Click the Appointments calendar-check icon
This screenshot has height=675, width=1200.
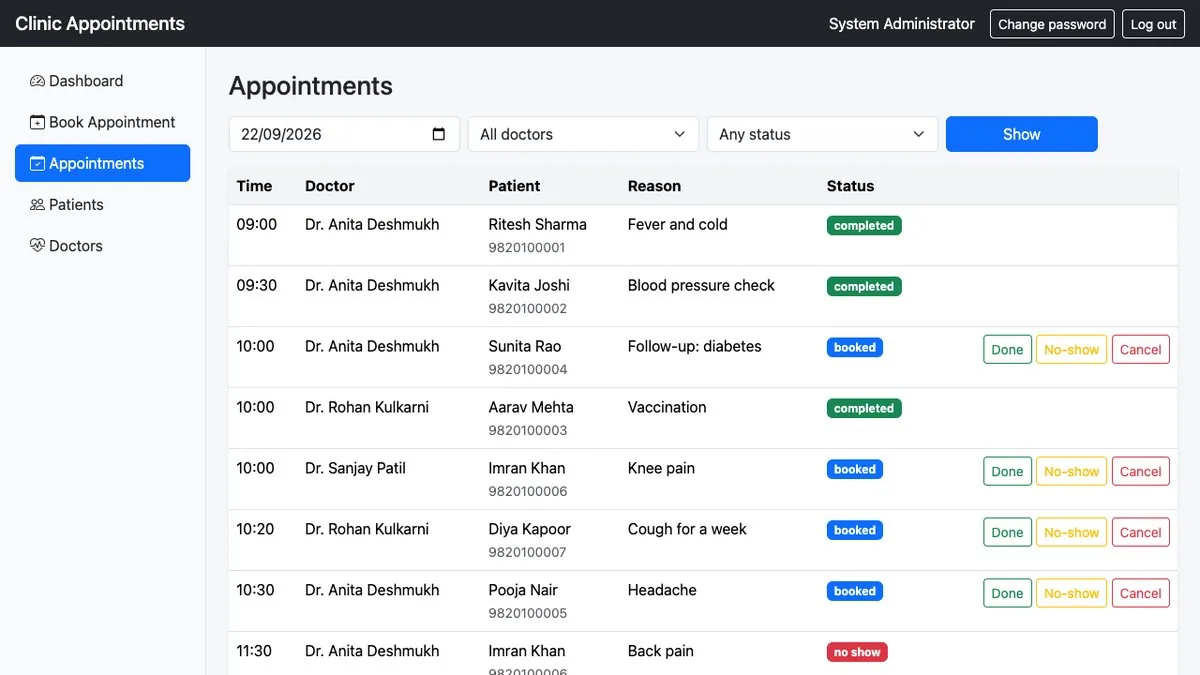tap(38, 163)
